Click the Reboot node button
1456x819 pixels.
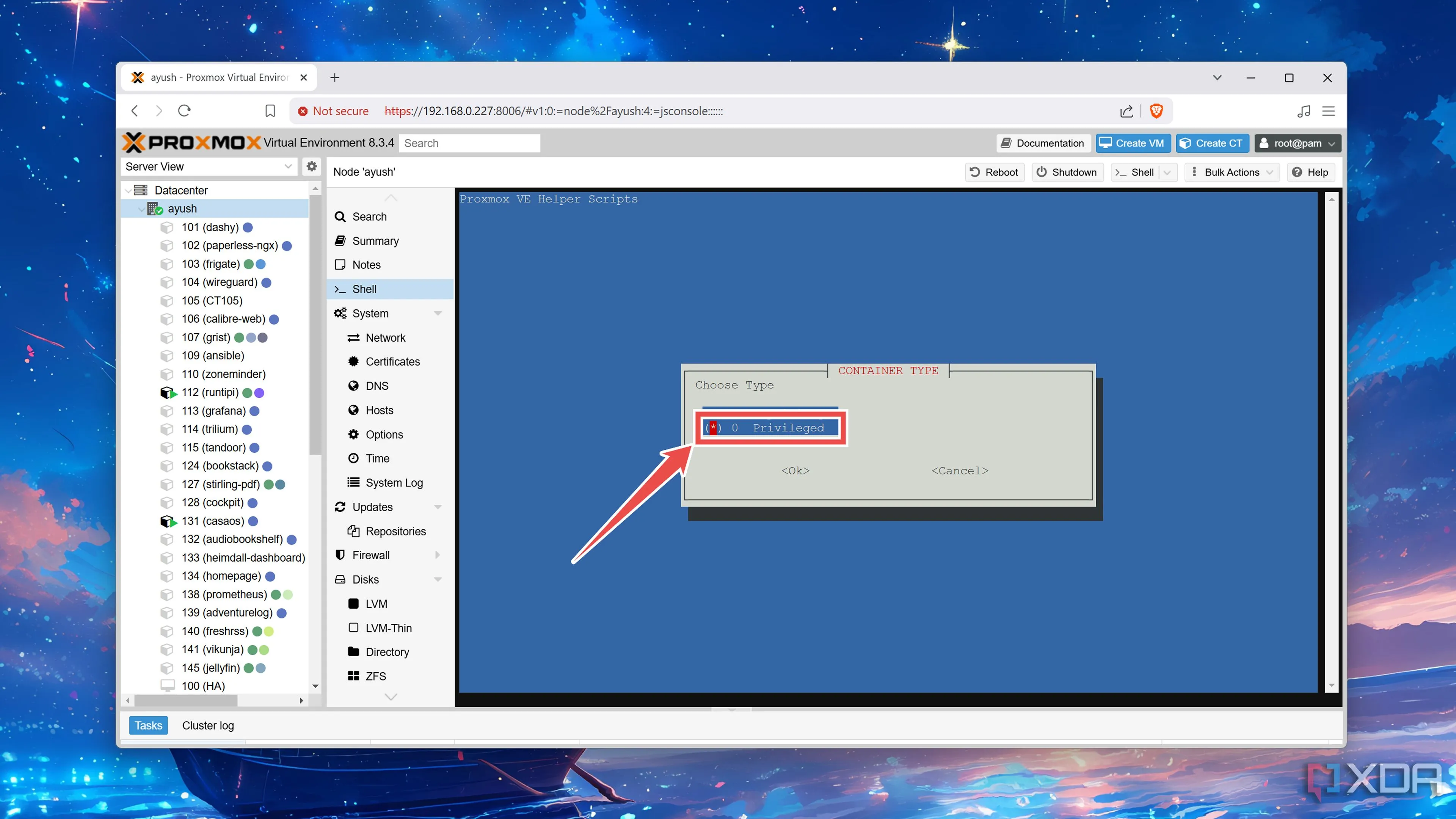point(994,173)
